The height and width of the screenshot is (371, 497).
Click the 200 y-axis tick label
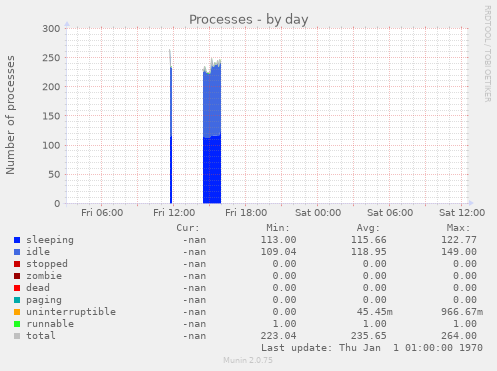[x=51, y=87]
